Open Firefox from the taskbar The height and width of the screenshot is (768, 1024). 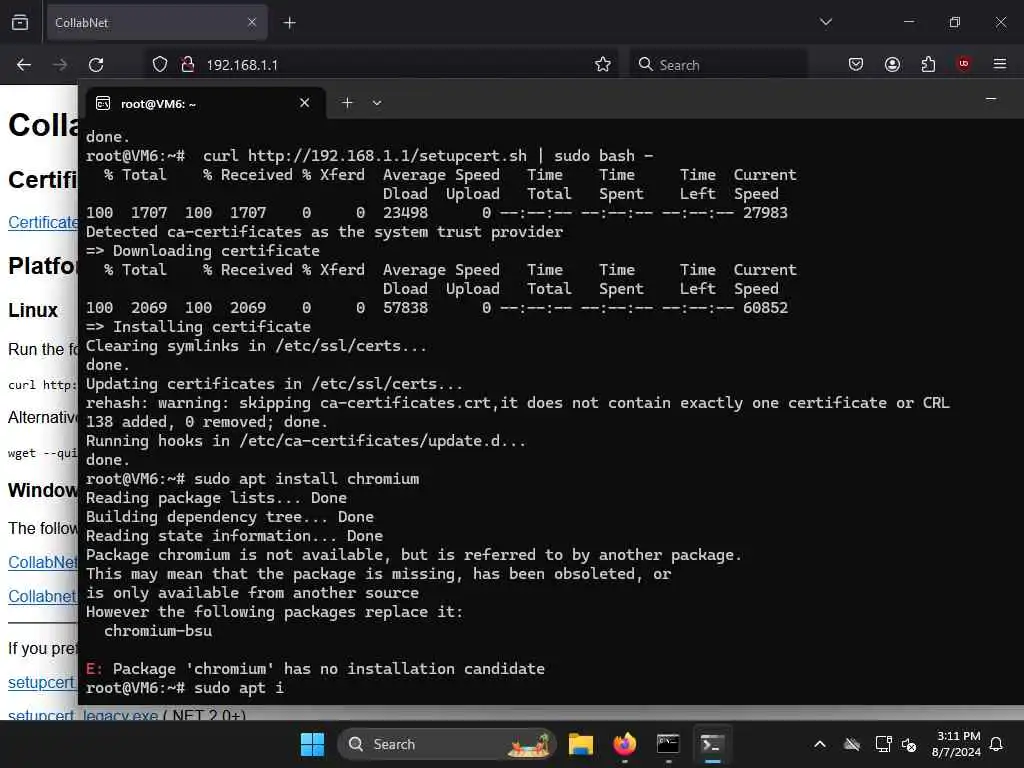(x=624, y=744)
